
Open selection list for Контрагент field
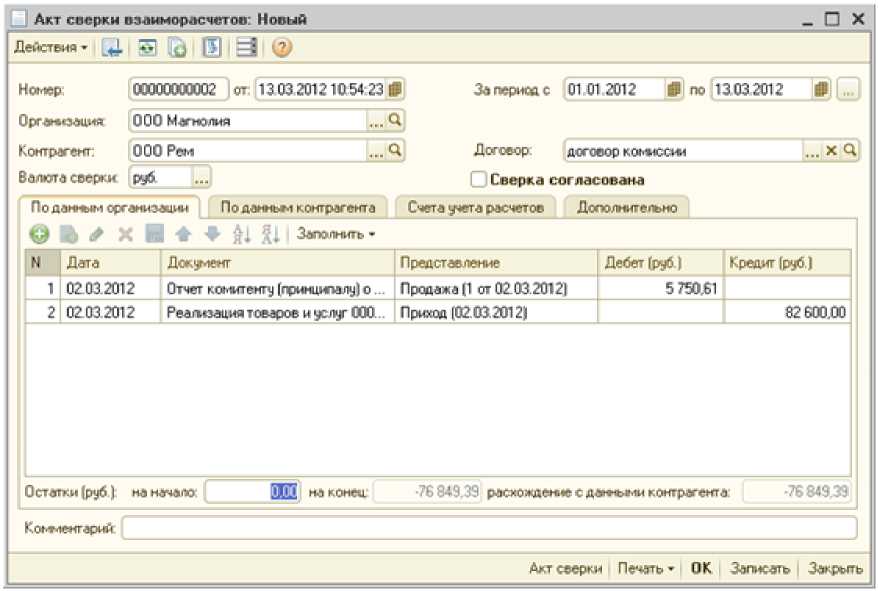[x=376, y=151]
